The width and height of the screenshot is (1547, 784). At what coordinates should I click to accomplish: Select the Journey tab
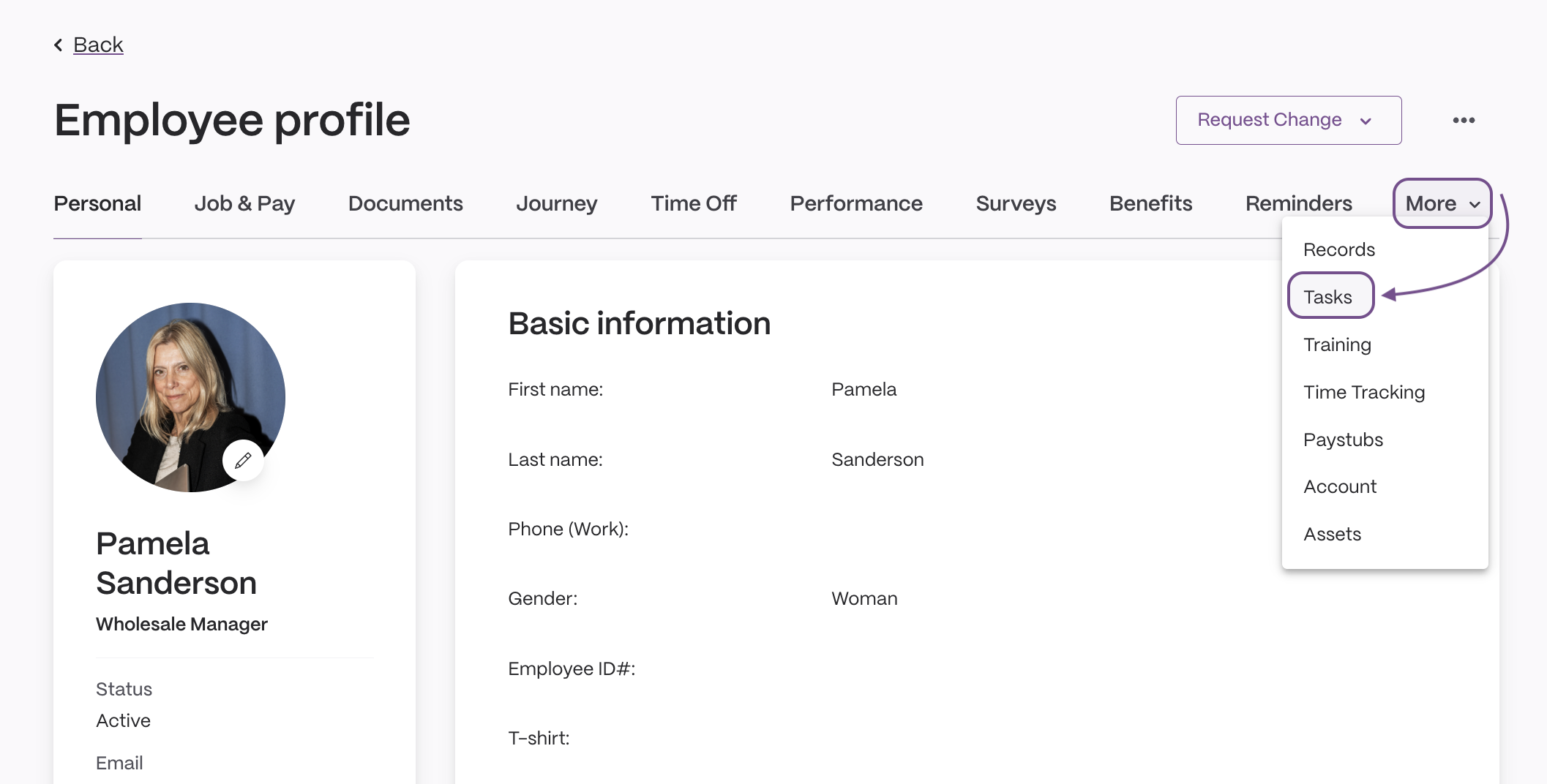click(556, 203)
